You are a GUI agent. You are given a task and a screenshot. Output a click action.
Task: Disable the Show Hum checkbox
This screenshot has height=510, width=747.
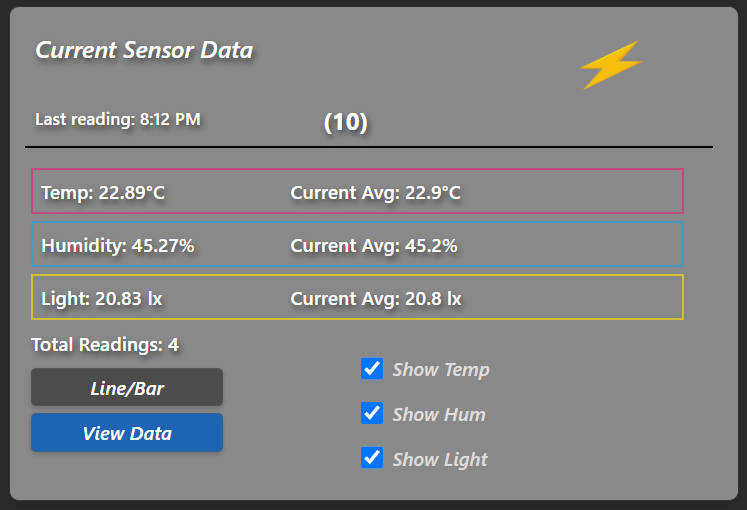pyautogui.click(x=372, y=413)
